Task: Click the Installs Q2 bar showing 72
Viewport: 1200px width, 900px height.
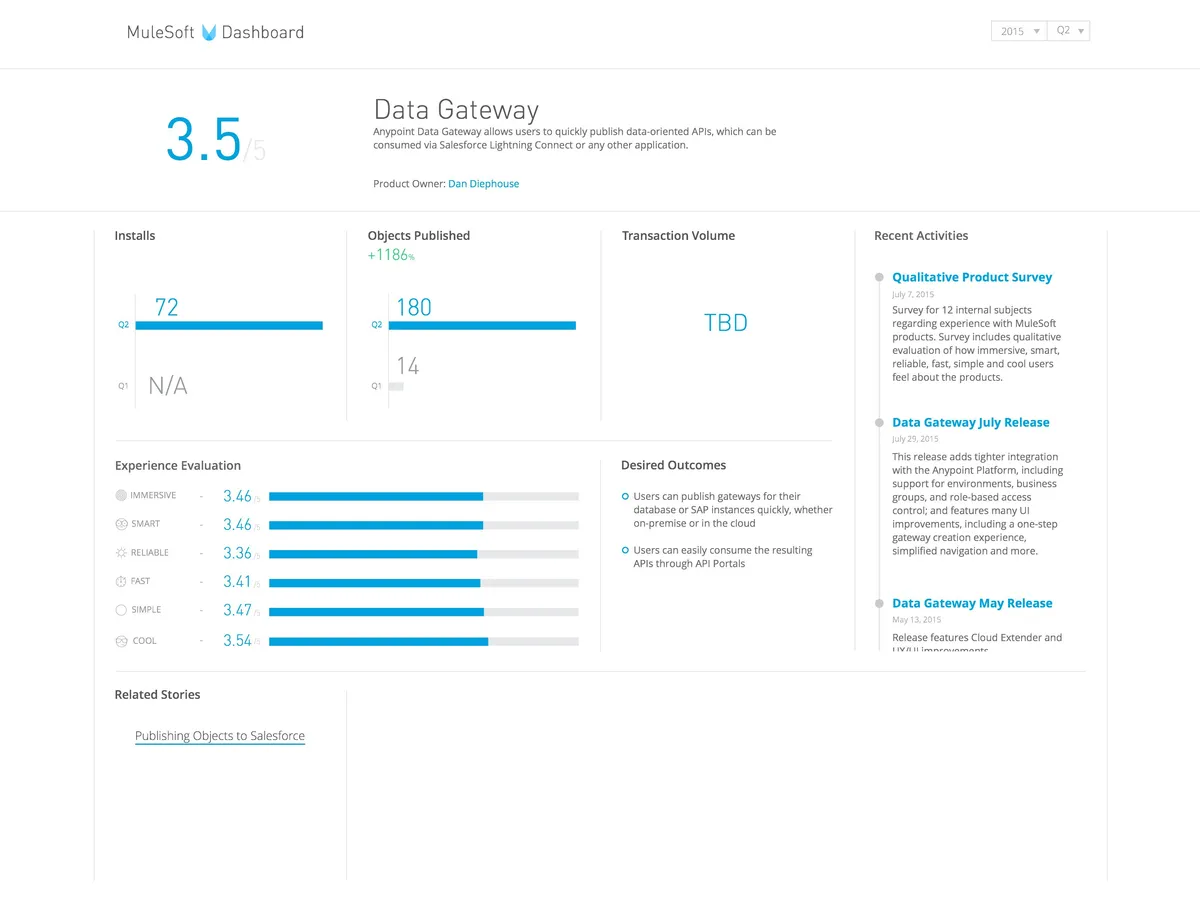Action: [x=229, y=325]
